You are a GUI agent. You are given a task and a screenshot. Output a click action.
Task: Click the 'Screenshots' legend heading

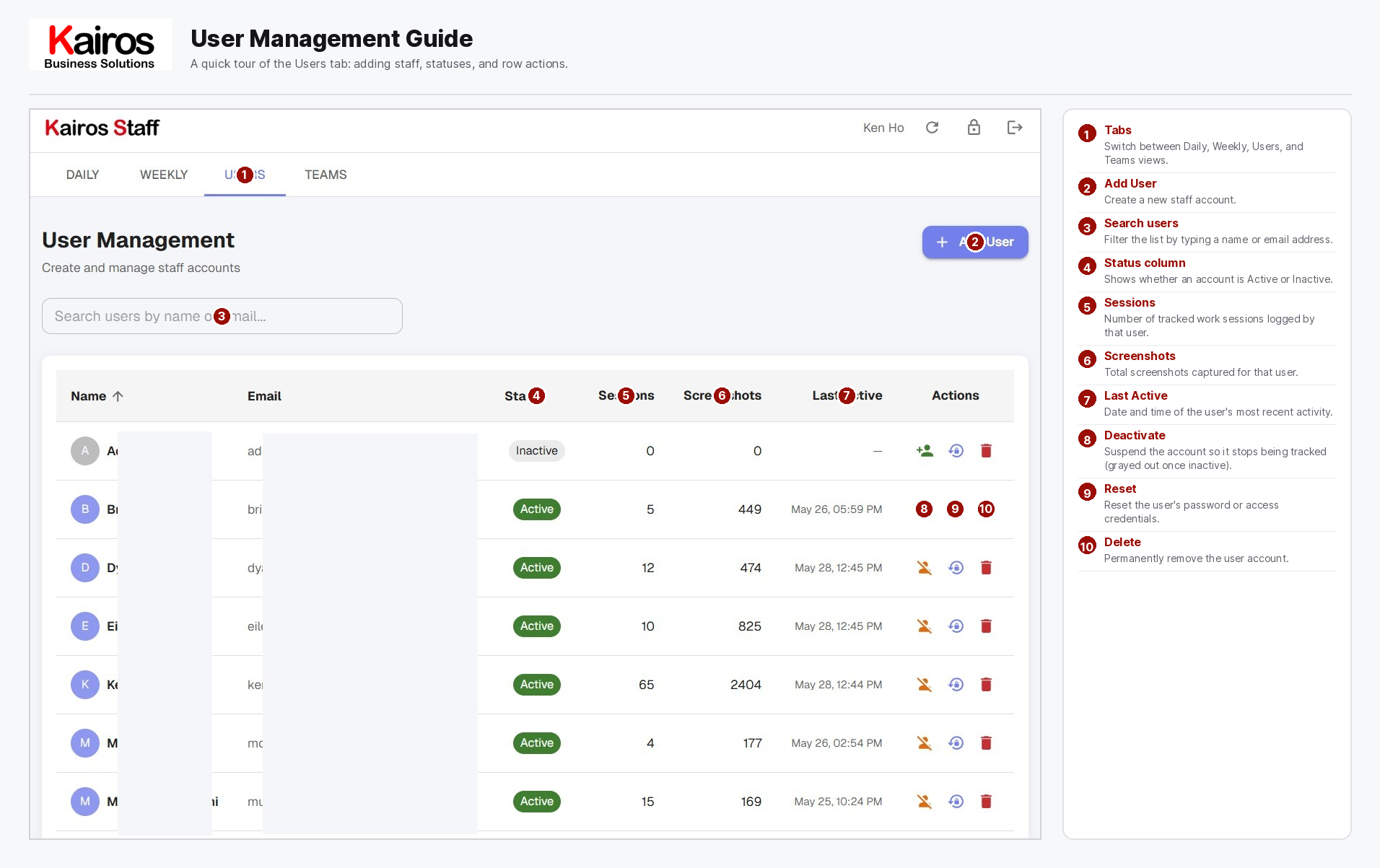[1140, 356]
